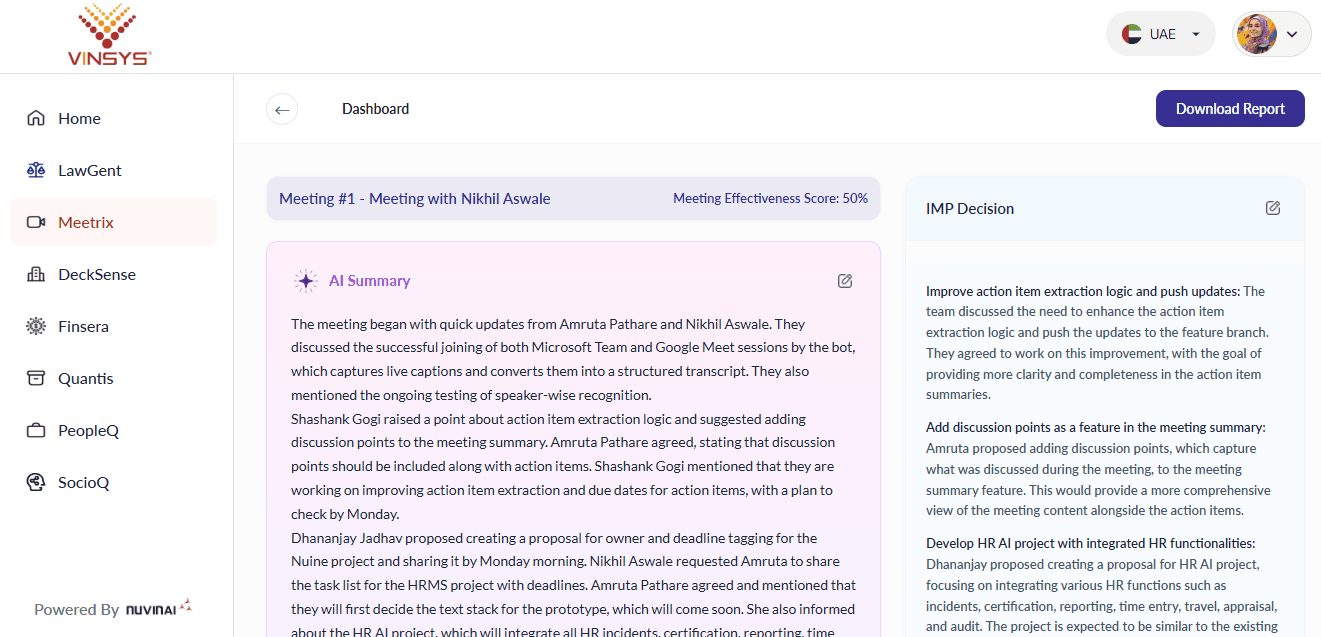Click the Vinsys logo
Viewport: 1321px width, 637px height.
point(110,36)
